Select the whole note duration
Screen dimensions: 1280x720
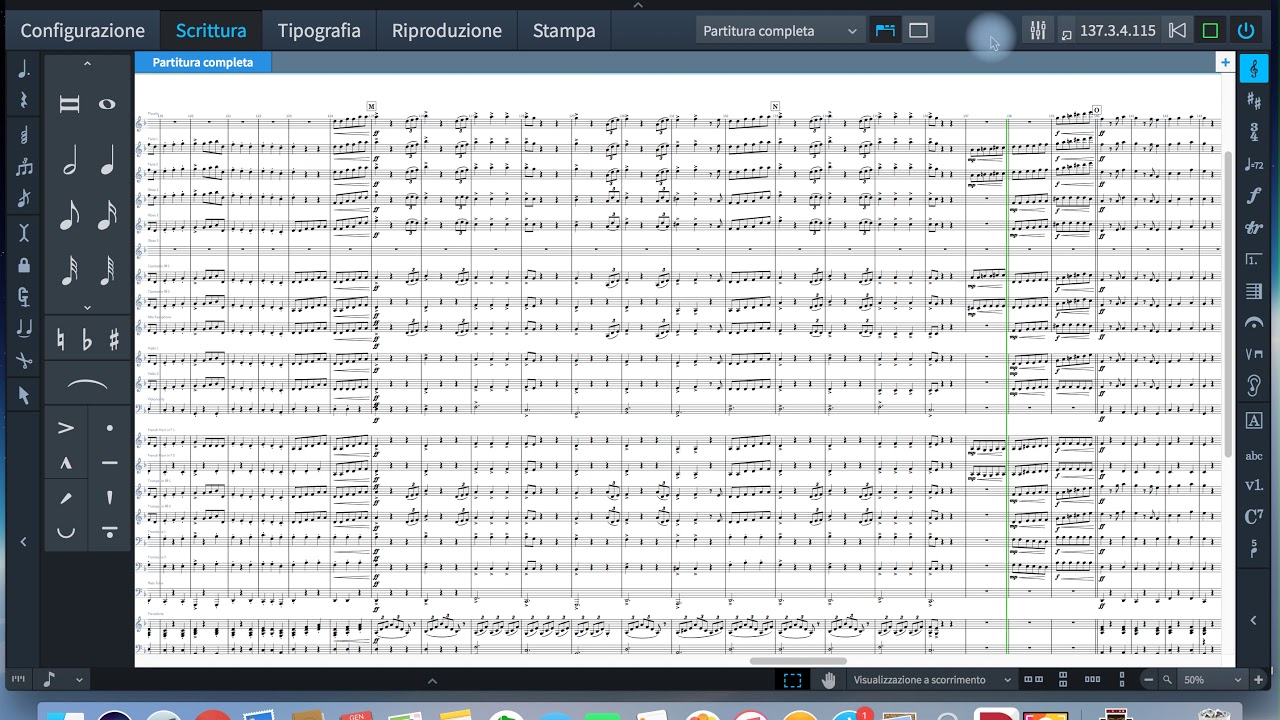click(107, 104)
